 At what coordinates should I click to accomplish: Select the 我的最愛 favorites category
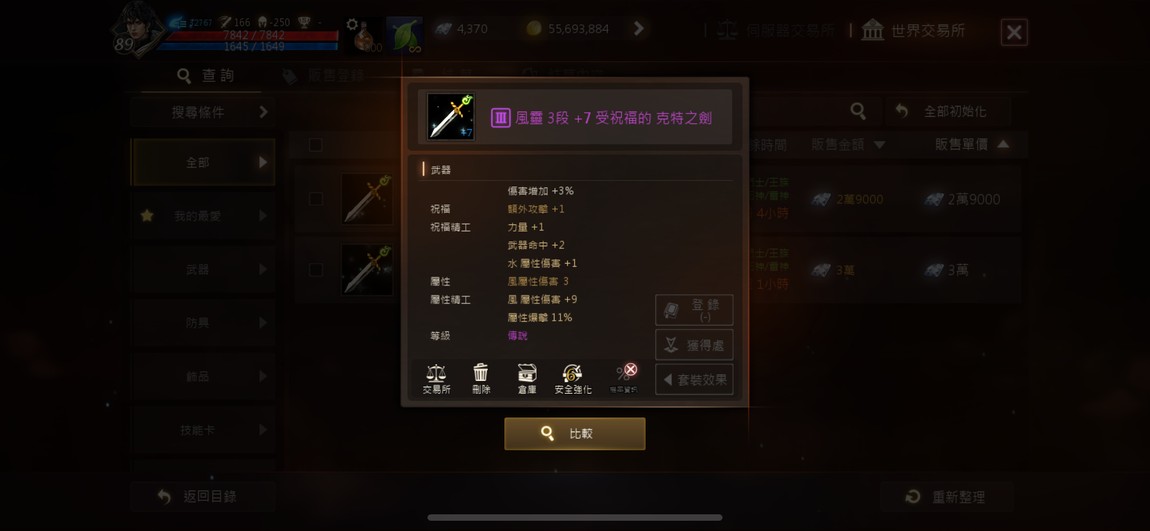click(203, 216)
